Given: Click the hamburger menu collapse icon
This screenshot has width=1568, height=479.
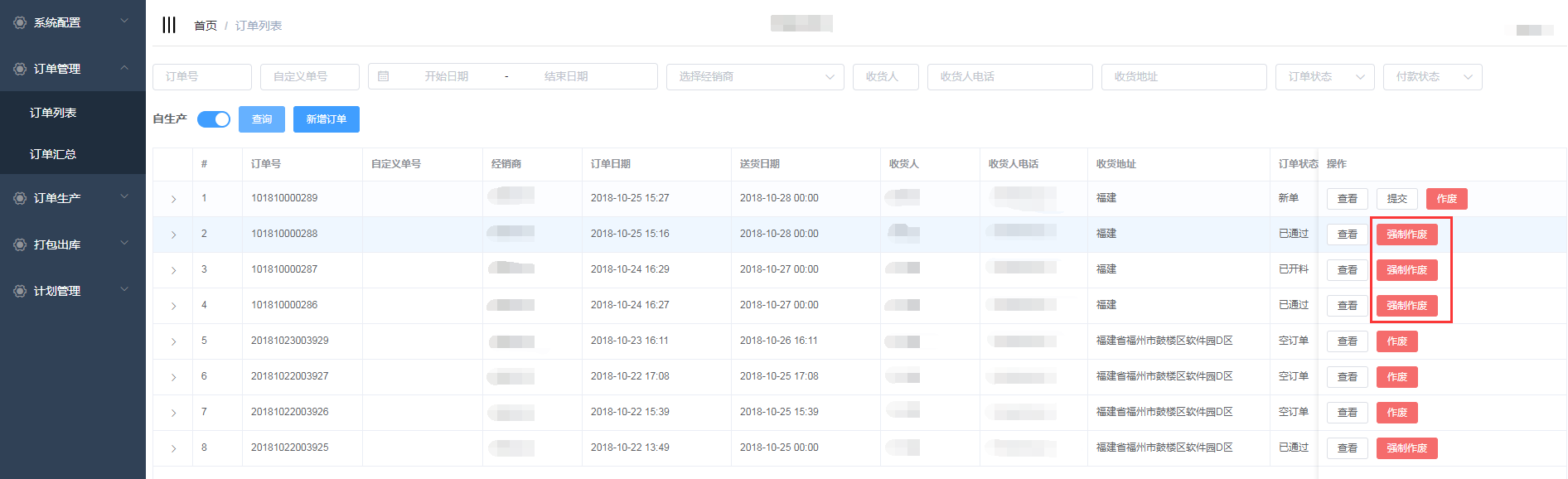Looking at the screenshot, I should click(x=169, y=25).
